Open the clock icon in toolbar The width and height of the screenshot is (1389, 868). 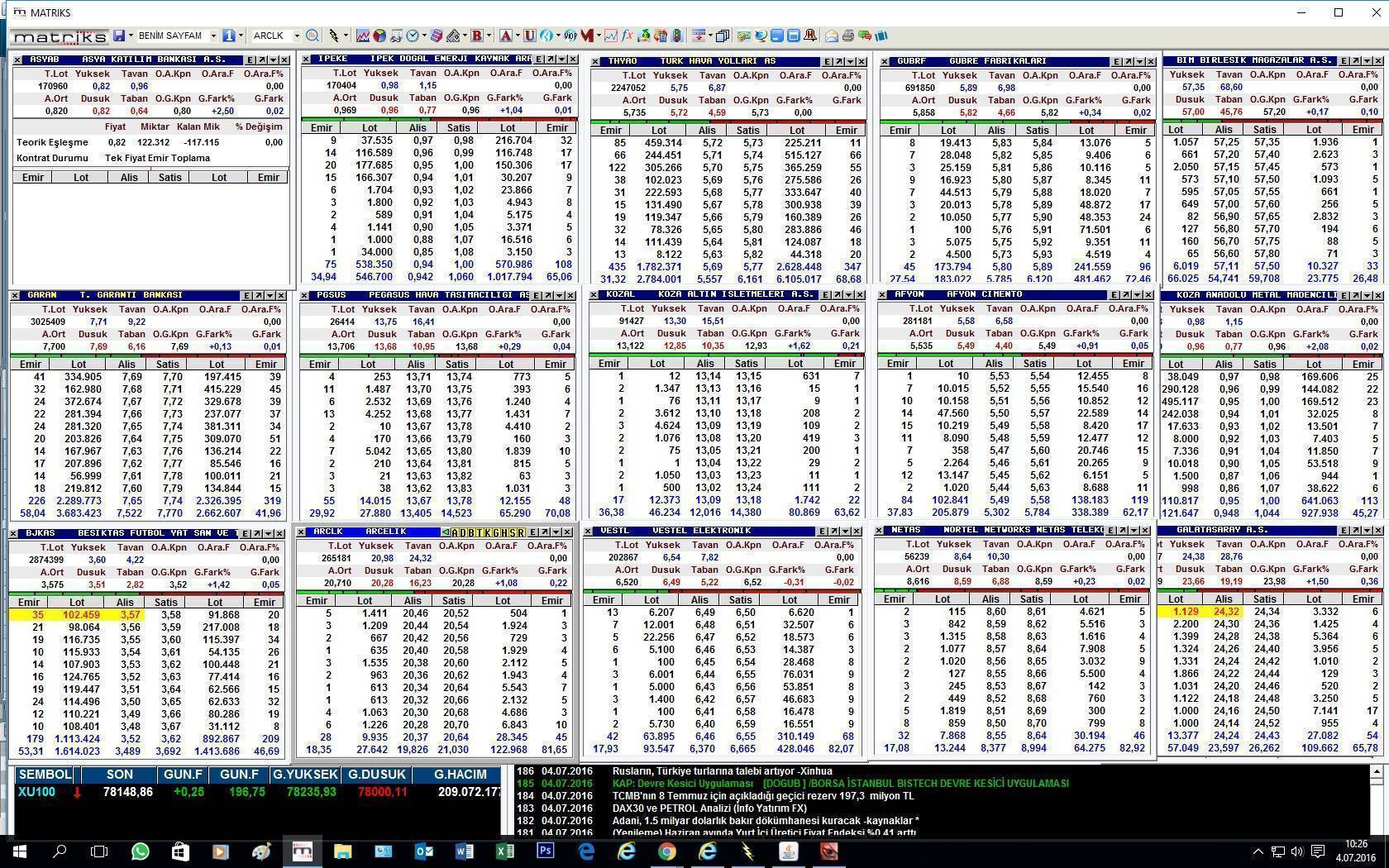413,36
